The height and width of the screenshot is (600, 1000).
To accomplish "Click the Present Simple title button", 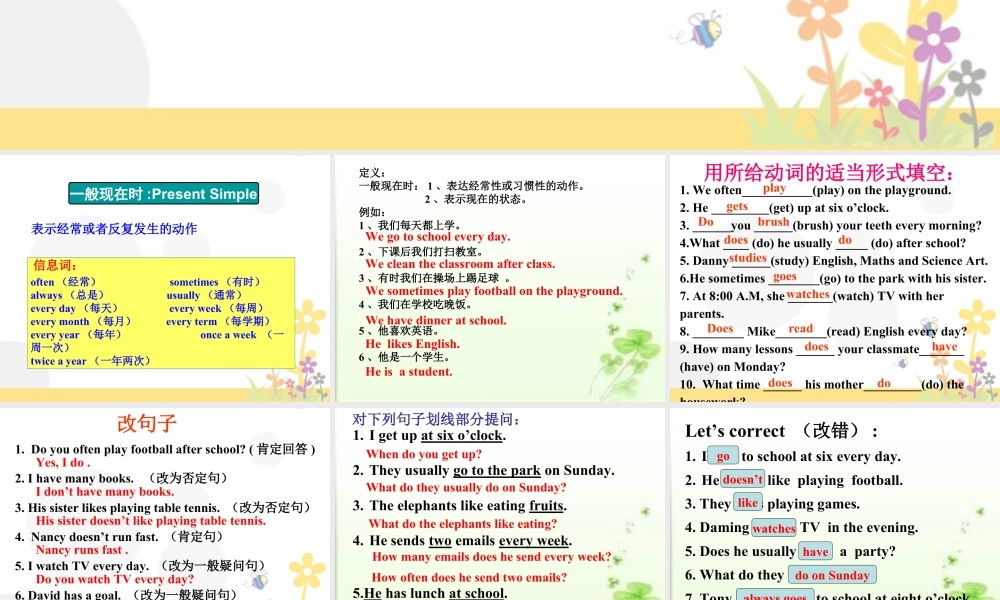I will click(163, 194).
